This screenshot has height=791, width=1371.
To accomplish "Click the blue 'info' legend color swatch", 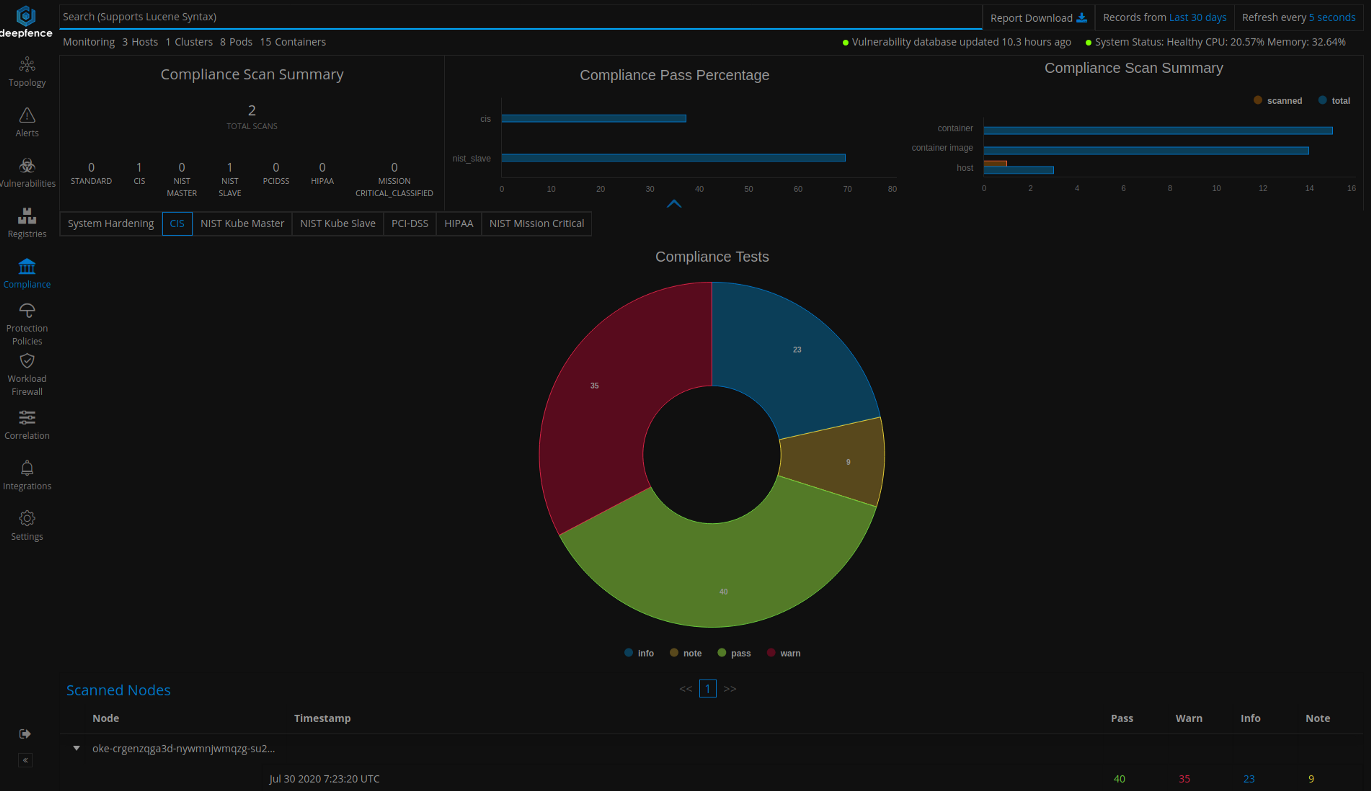I will [628, 653].
